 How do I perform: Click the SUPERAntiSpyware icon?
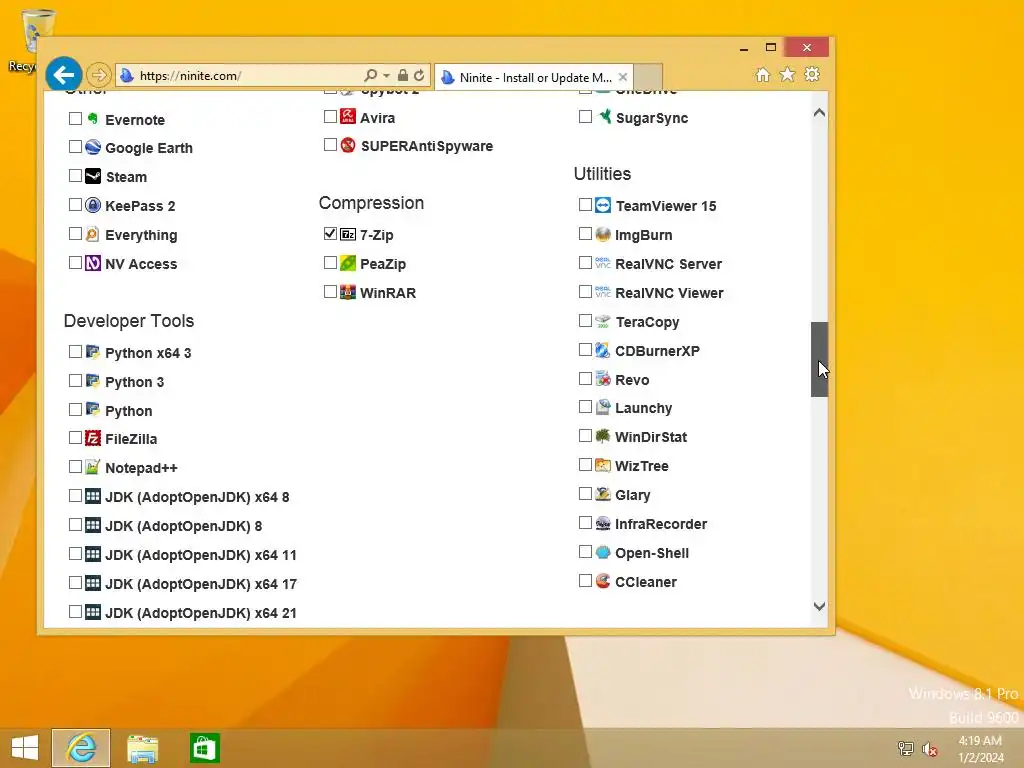click(x=348, y=146)
